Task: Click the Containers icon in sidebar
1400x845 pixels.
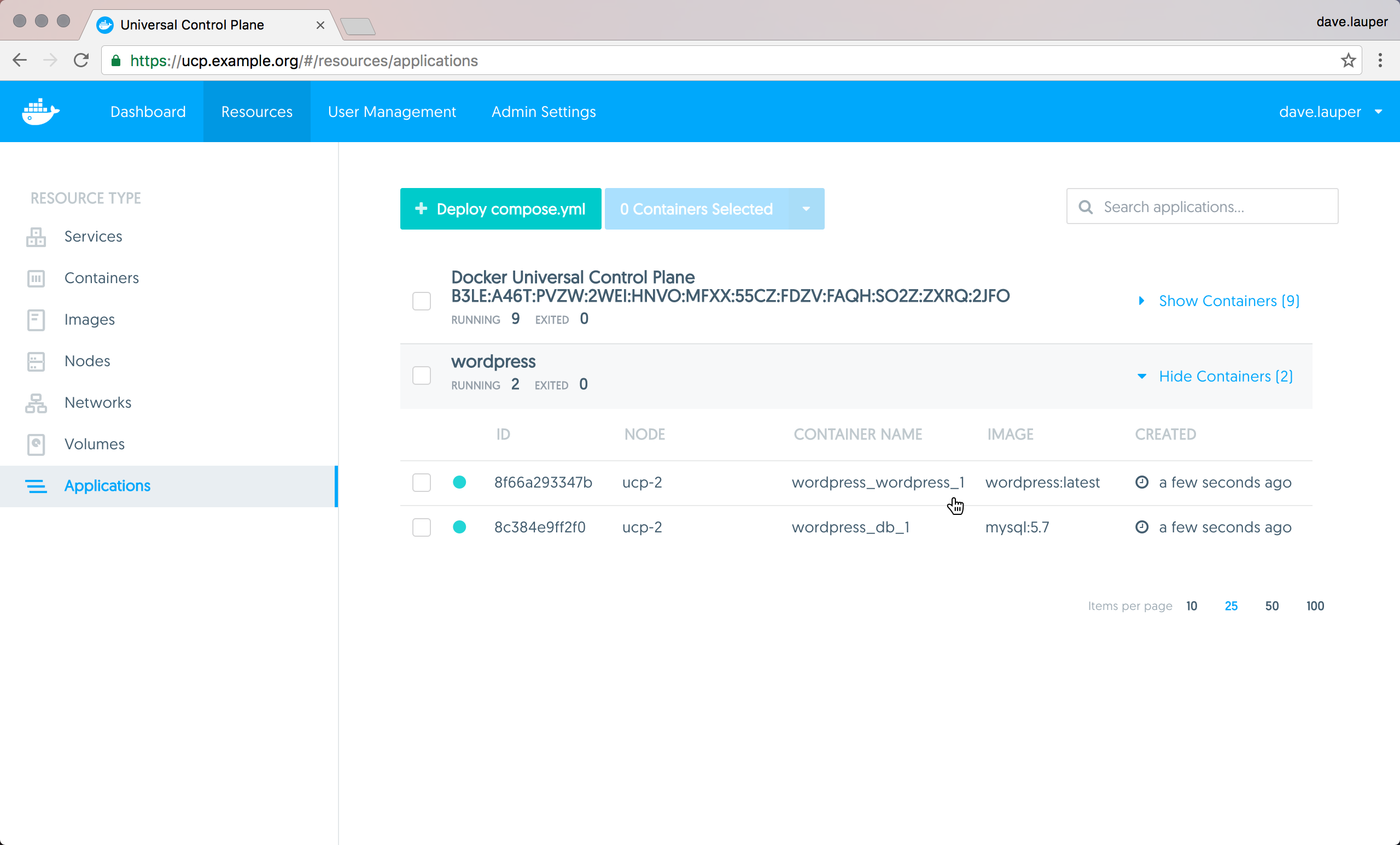Action: [36, 278]
